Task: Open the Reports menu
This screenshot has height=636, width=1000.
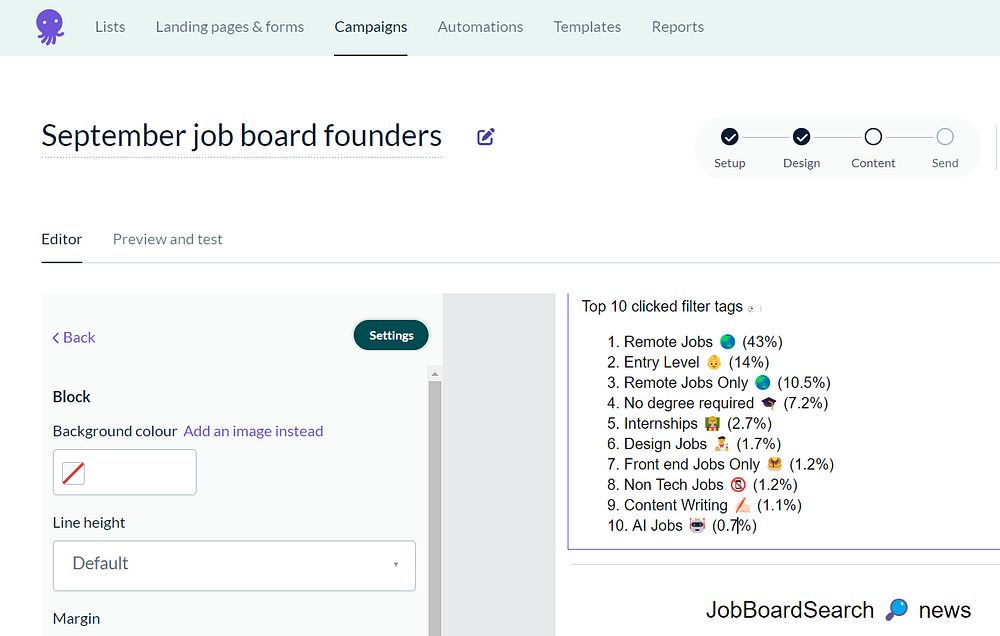Action: (x=678, y=27)
